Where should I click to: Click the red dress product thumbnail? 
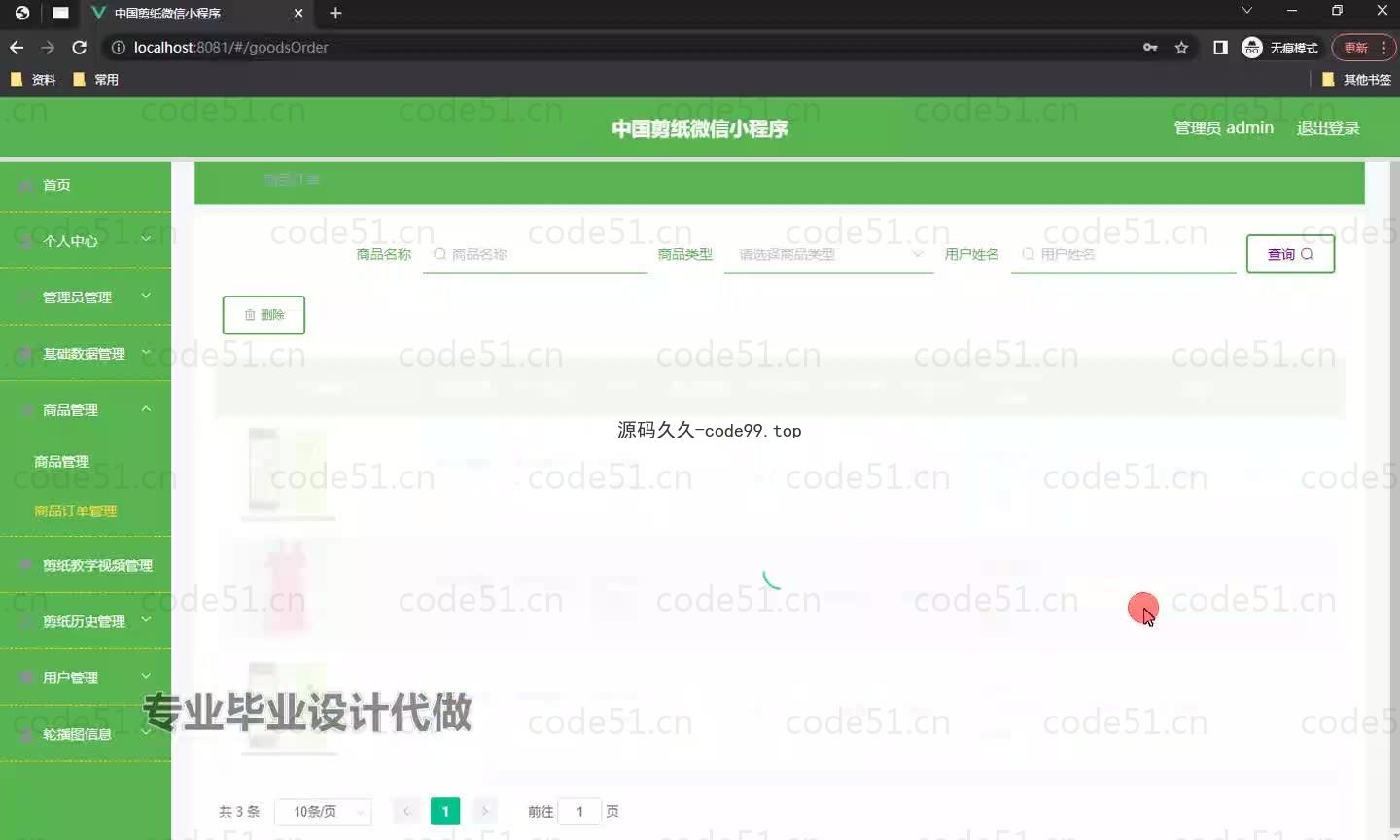(287, 588)
